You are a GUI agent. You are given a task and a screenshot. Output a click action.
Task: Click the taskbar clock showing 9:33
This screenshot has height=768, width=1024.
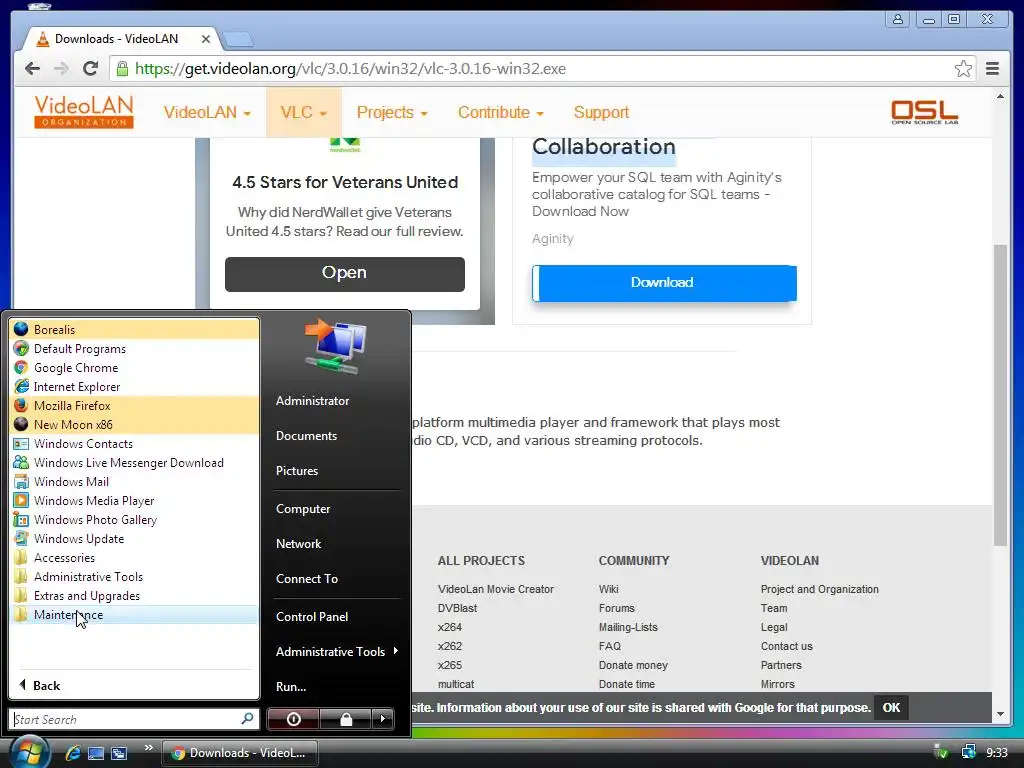(x=997, y=753)
